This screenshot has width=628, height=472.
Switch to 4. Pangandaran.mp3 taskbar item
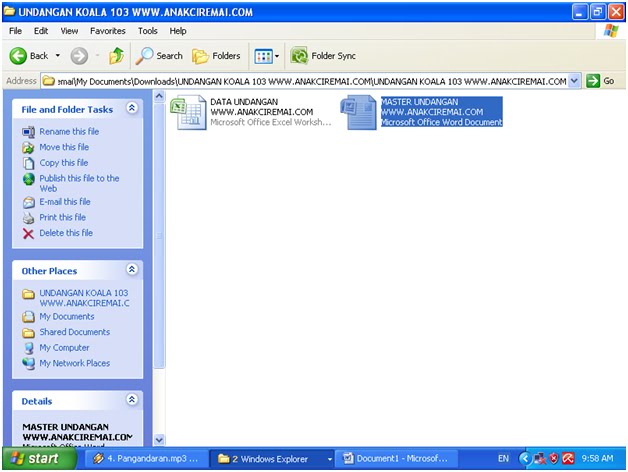147,458
